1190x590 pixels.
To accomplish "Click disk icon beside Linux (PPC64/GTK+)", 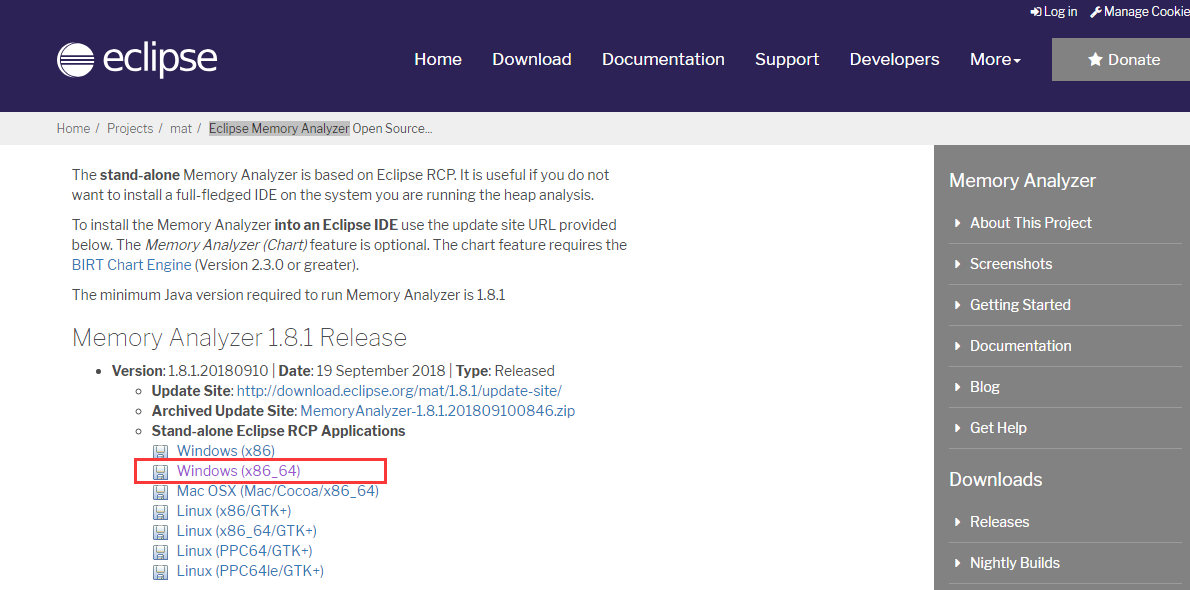I will coord(160,551).
